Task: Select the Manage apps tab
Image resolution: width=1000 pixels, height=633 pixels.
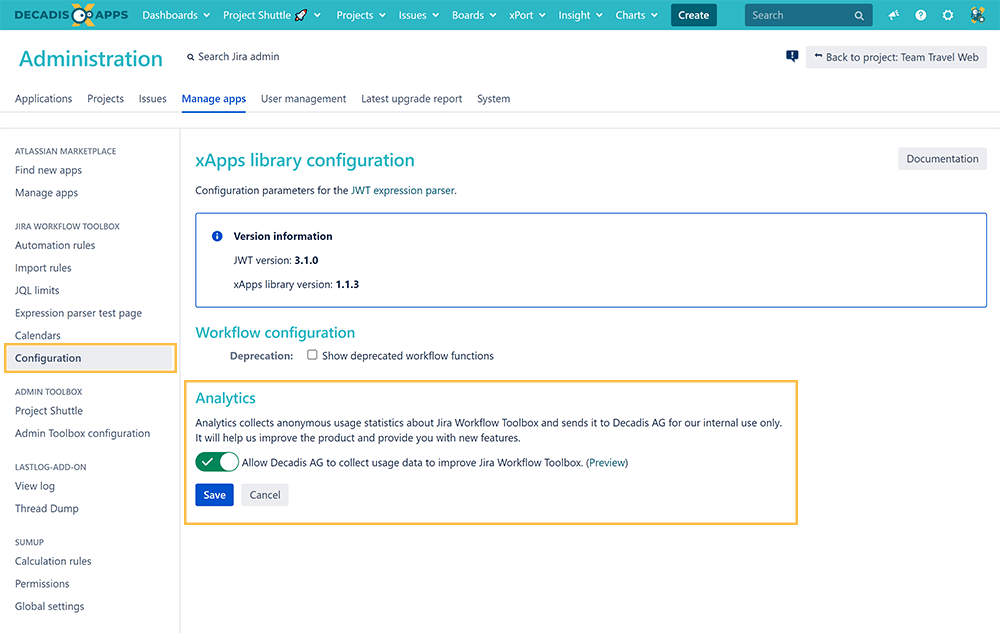Action: tap(214, 99)
